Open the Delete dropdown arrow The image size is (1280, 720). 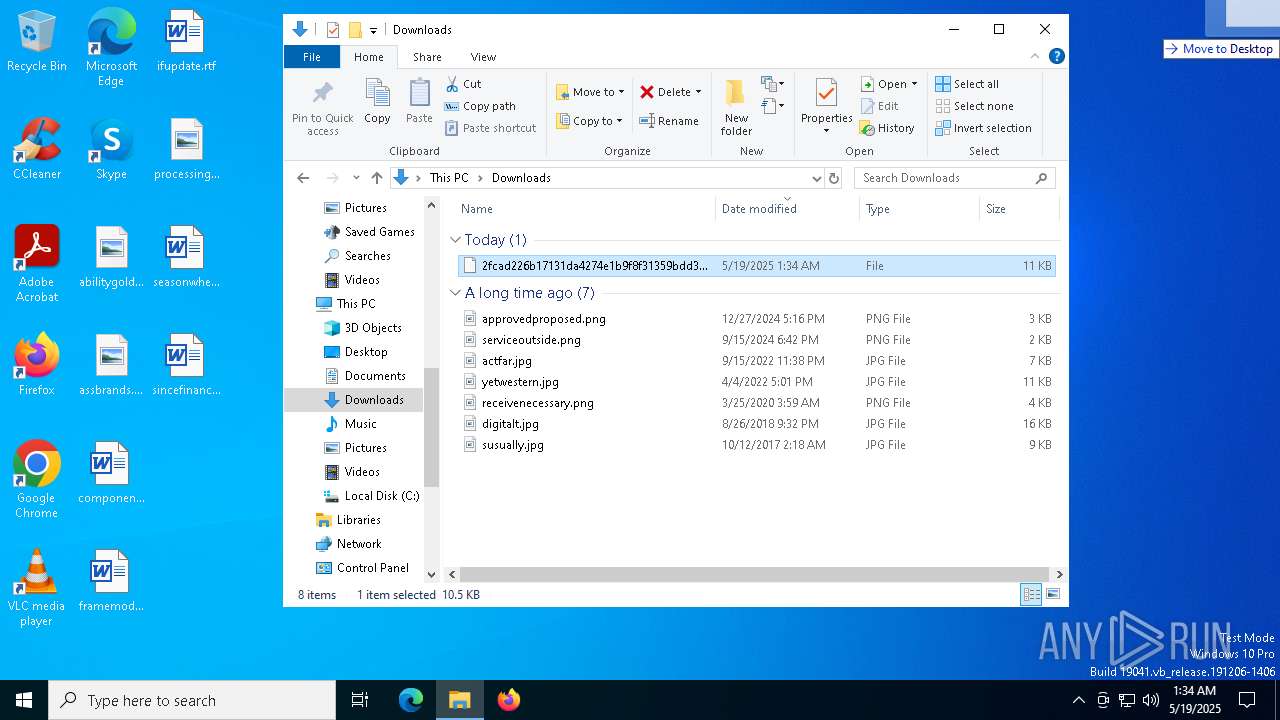(x=698, y=92)
